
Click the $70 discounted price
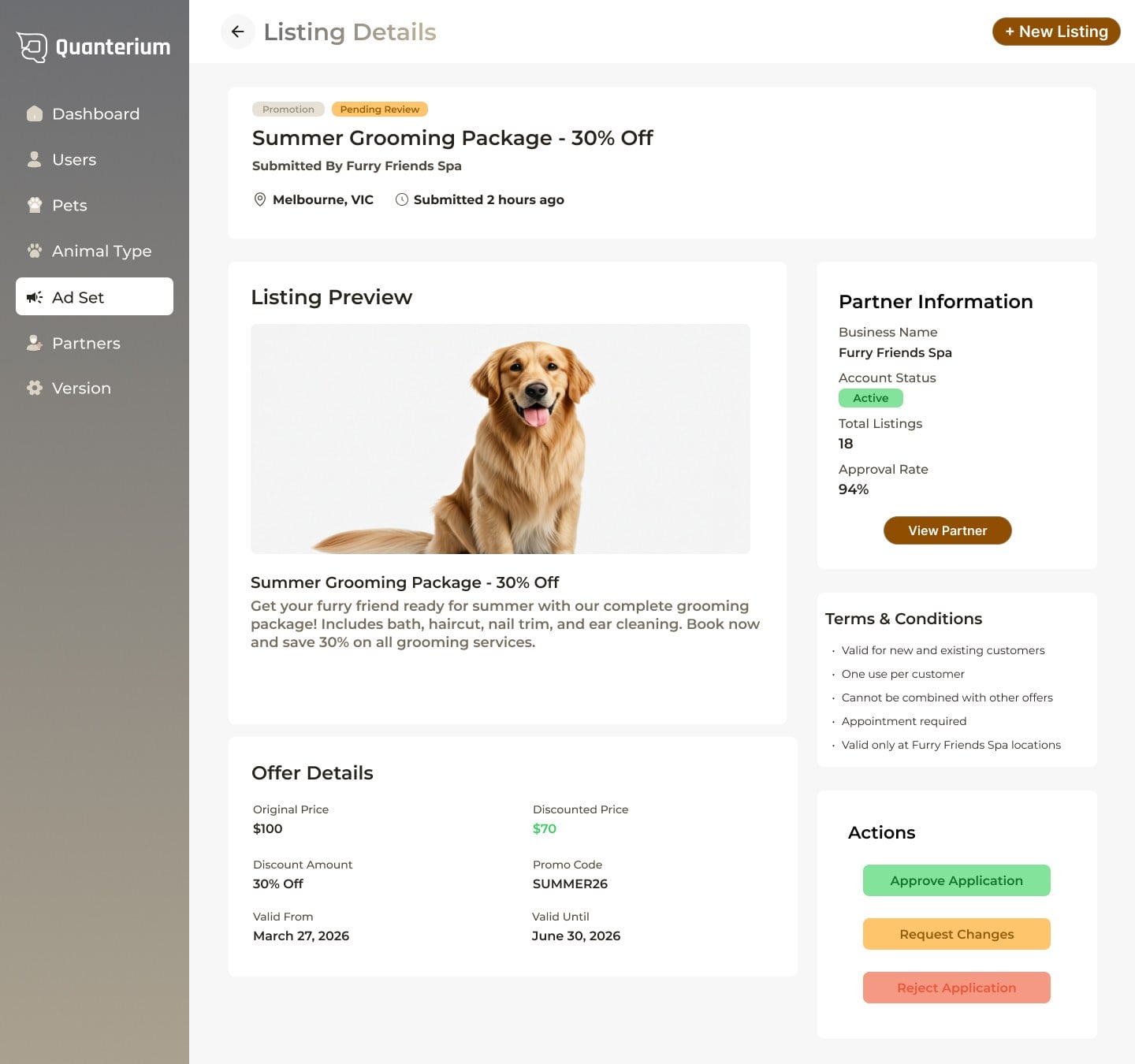click(545, 828)
